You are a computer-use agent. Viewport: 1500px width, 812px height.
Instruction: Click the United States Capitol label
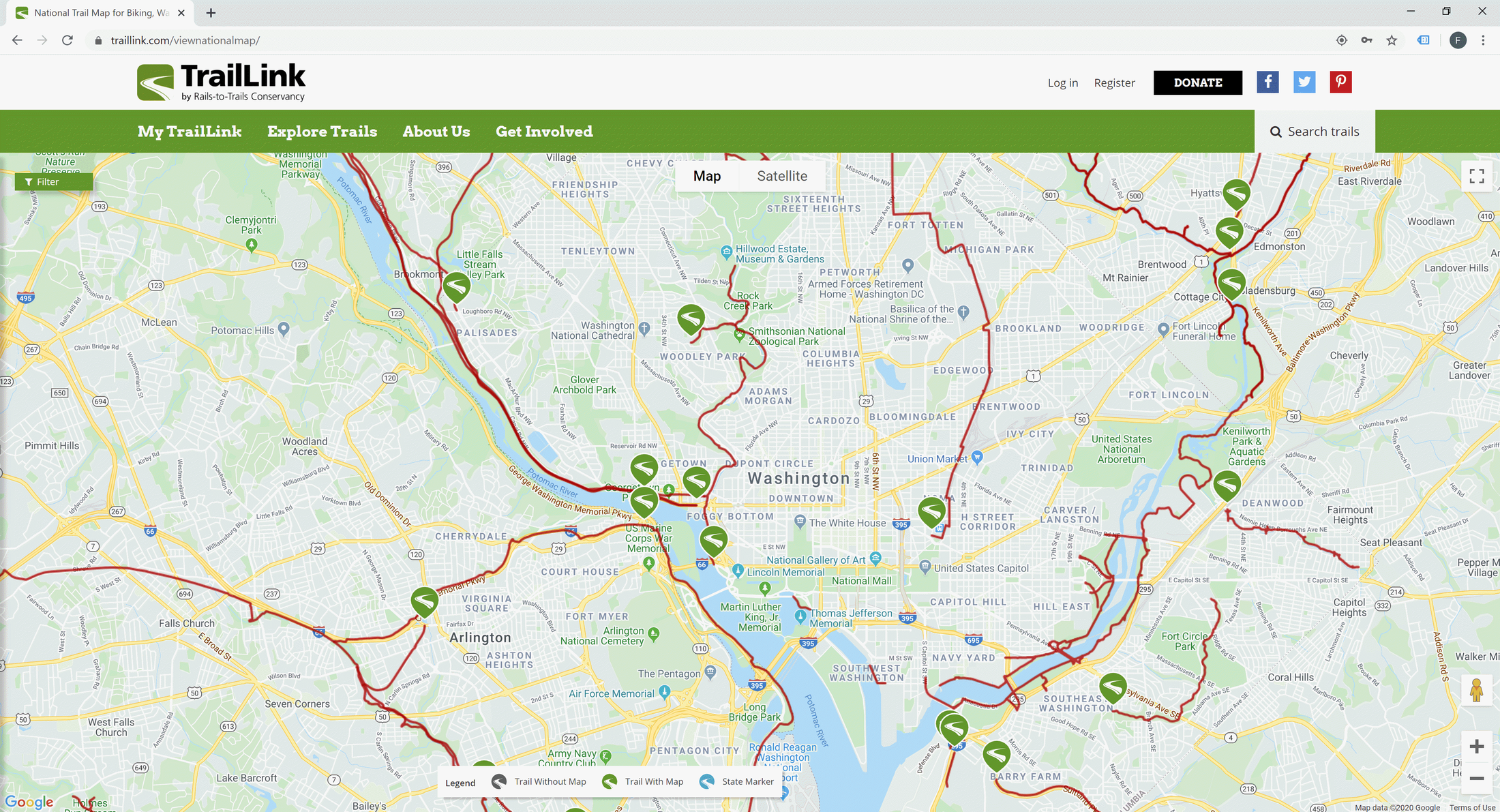981,568
